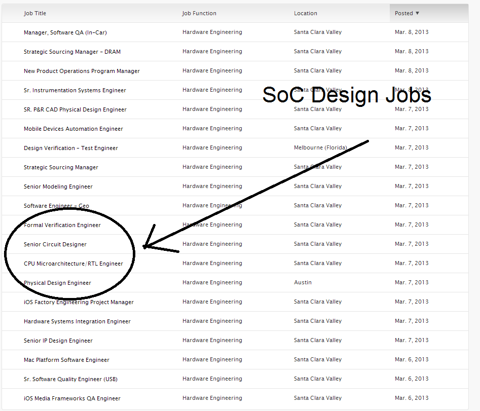Select Sr. Instrumentation Systems Engineer job

pyautogui.click(x=75, y=90)
